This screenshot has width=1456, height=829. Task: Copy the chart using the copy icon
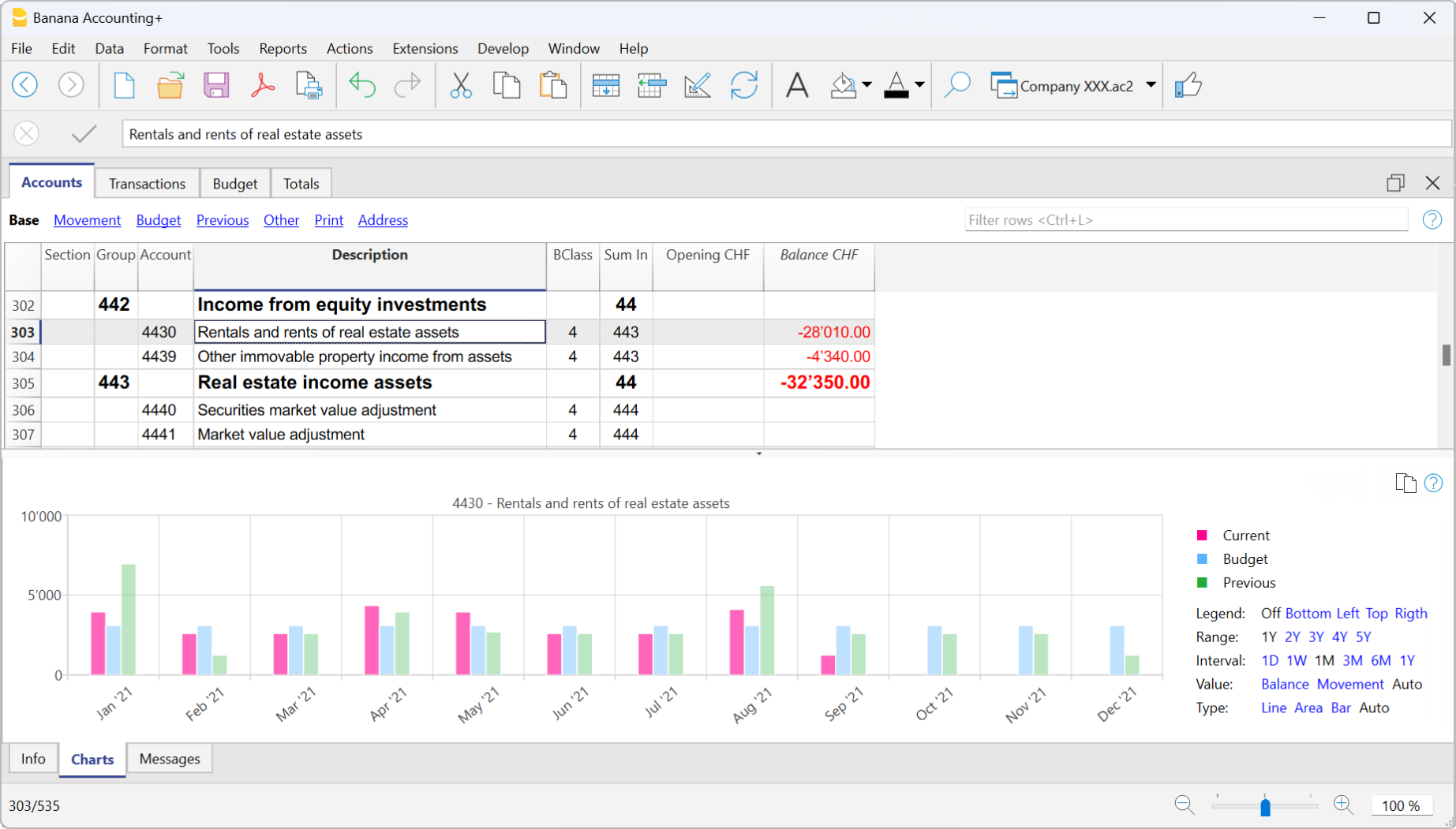coord(1405,483)
